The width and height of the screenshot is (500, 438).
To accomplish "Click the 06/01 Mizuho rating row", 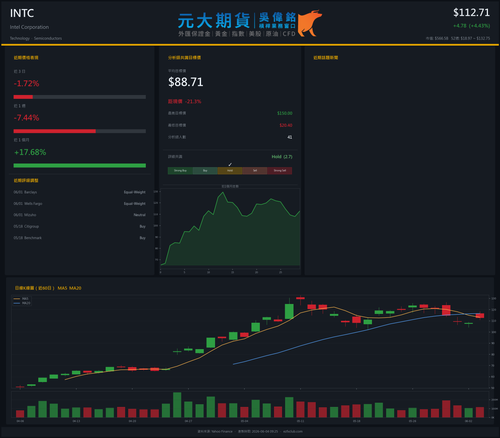I will click(80, 215).
